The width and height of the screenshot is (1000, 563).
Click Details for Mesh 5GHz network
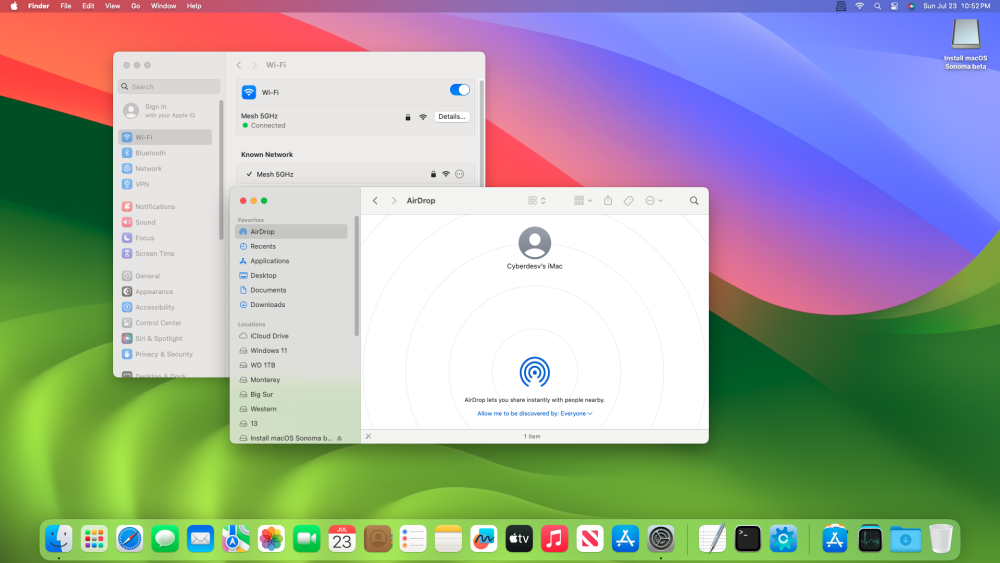pos(452,117)
